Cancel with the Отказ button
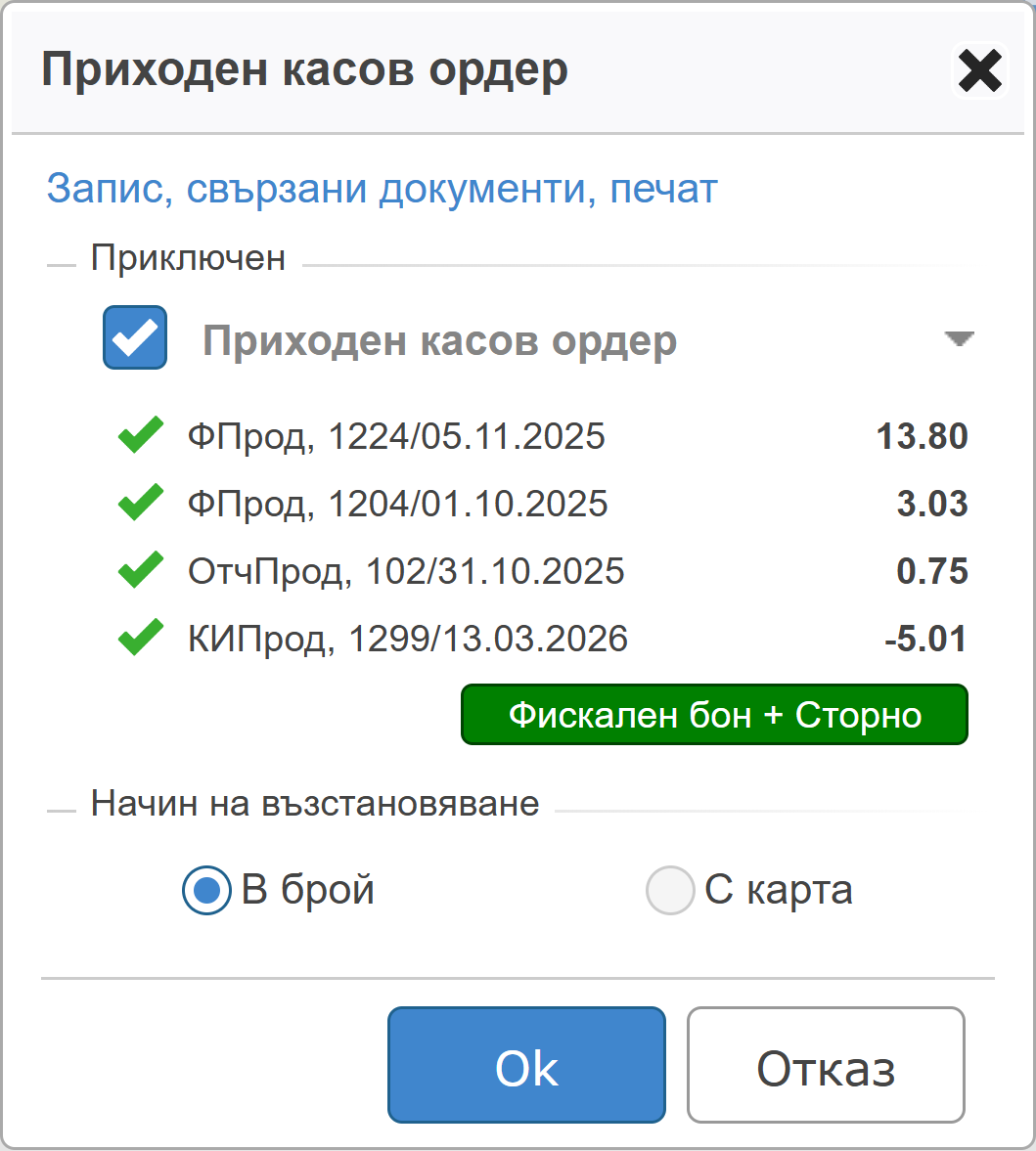The width and height of the screenshot is (1036, 1151). pyautogui.click(x=826, y=1065)
